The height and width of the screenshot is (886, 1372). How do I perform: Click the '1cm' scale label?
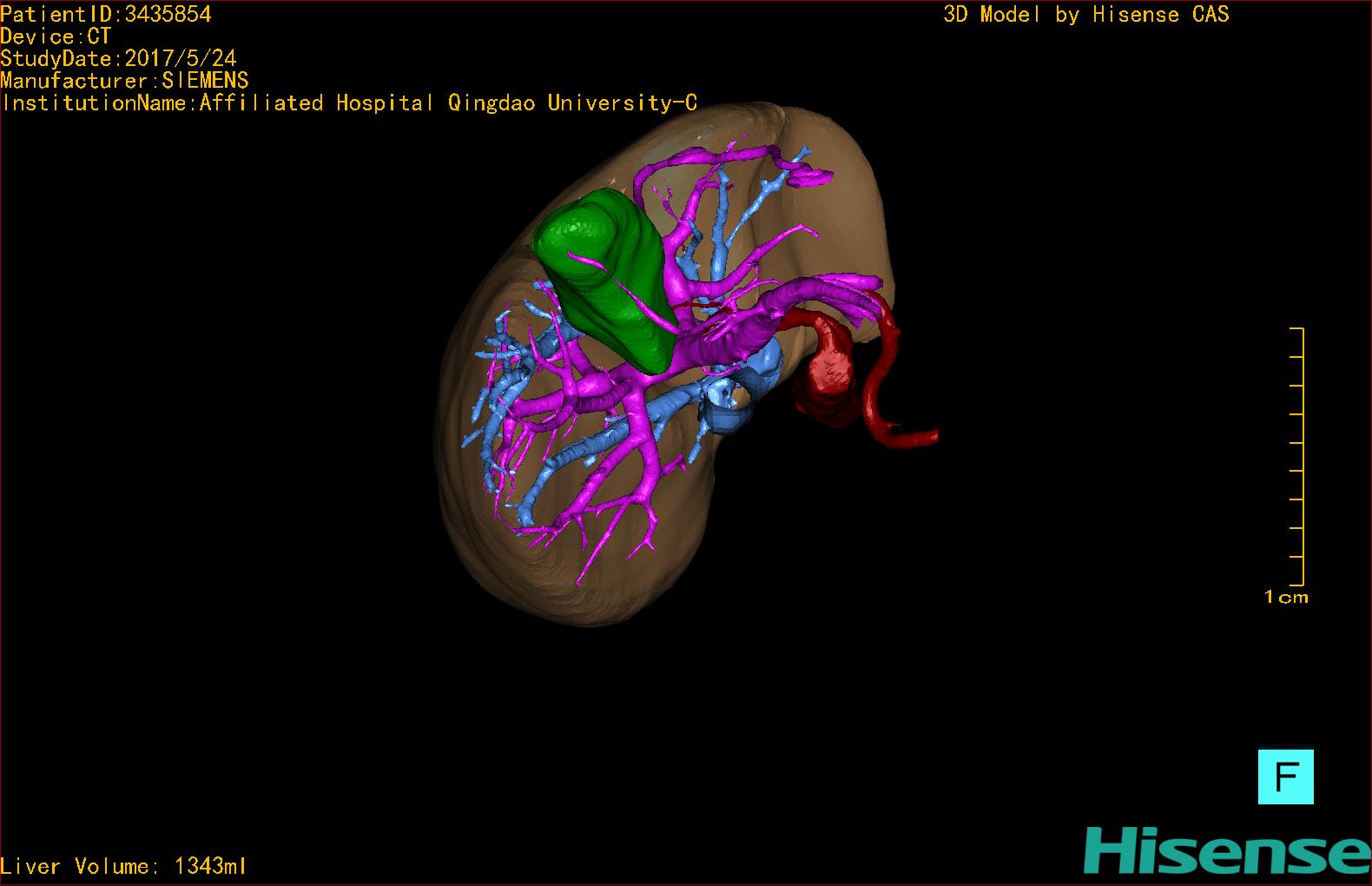coord(1286,597)
